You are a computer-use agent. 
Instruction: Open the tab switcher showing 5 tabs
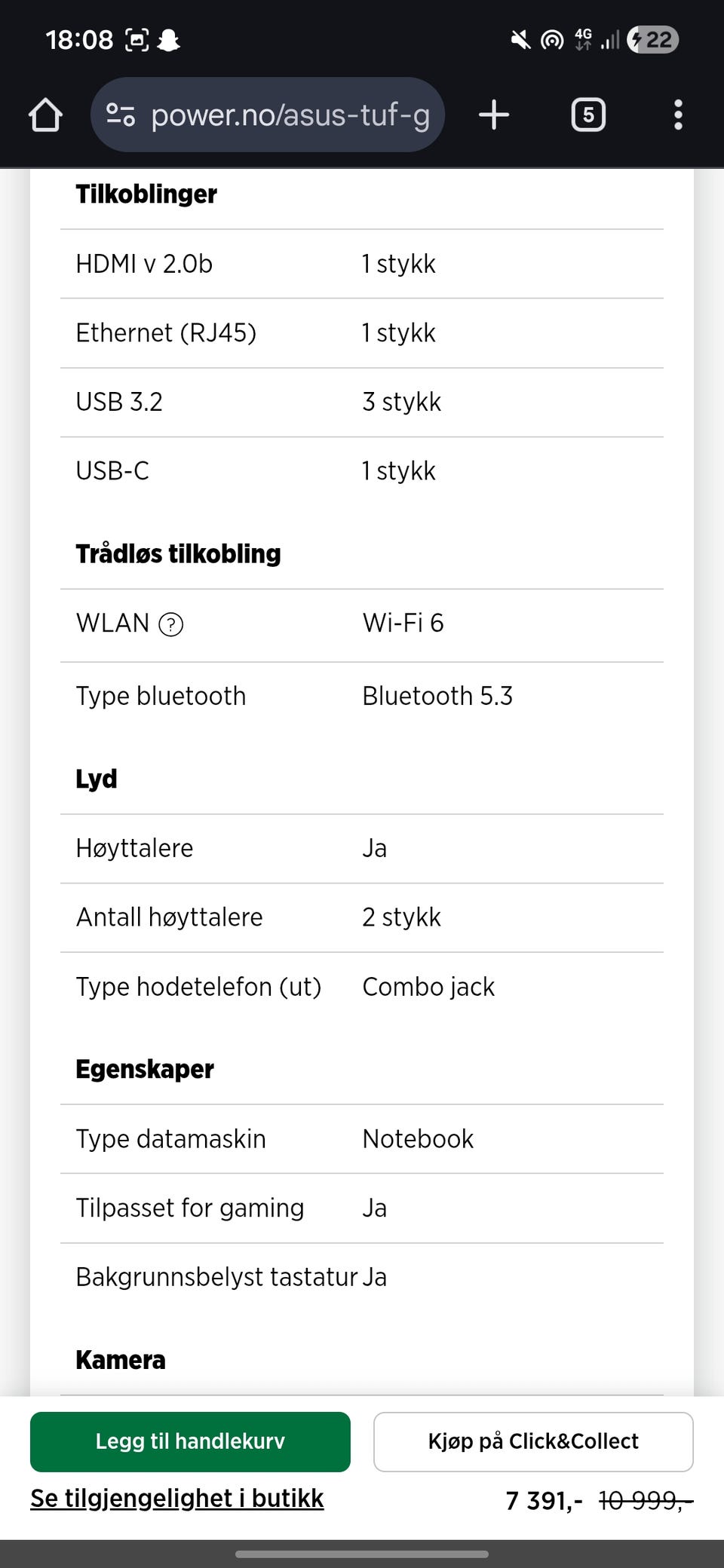[588, 115]
